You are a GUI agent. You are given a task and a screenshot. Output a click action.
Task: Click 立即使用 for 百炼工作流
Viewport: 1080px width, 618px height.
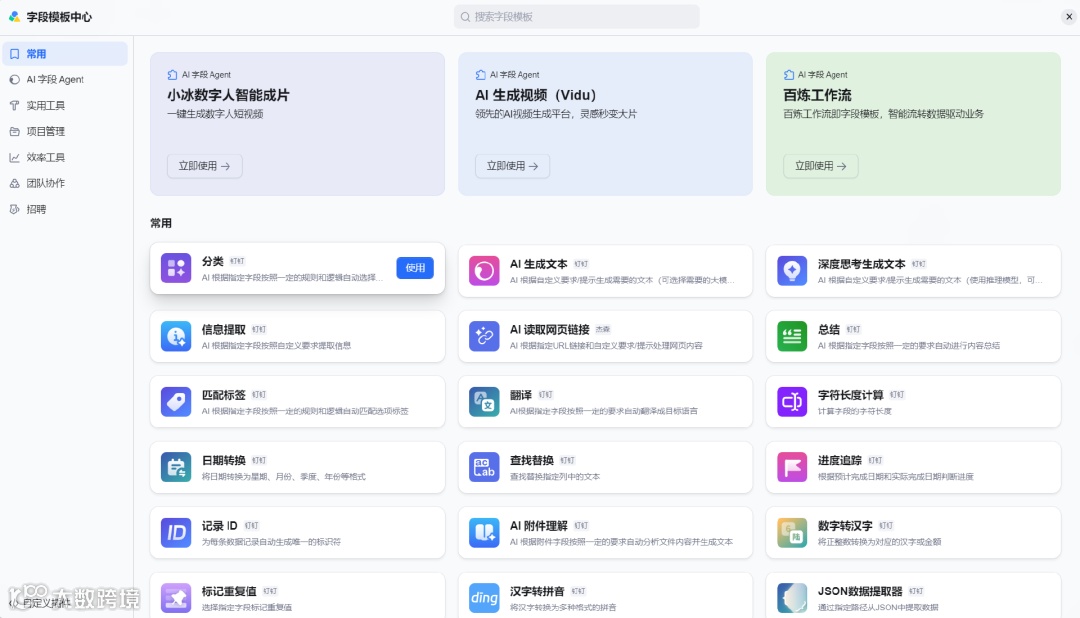(x=820, y=166)
